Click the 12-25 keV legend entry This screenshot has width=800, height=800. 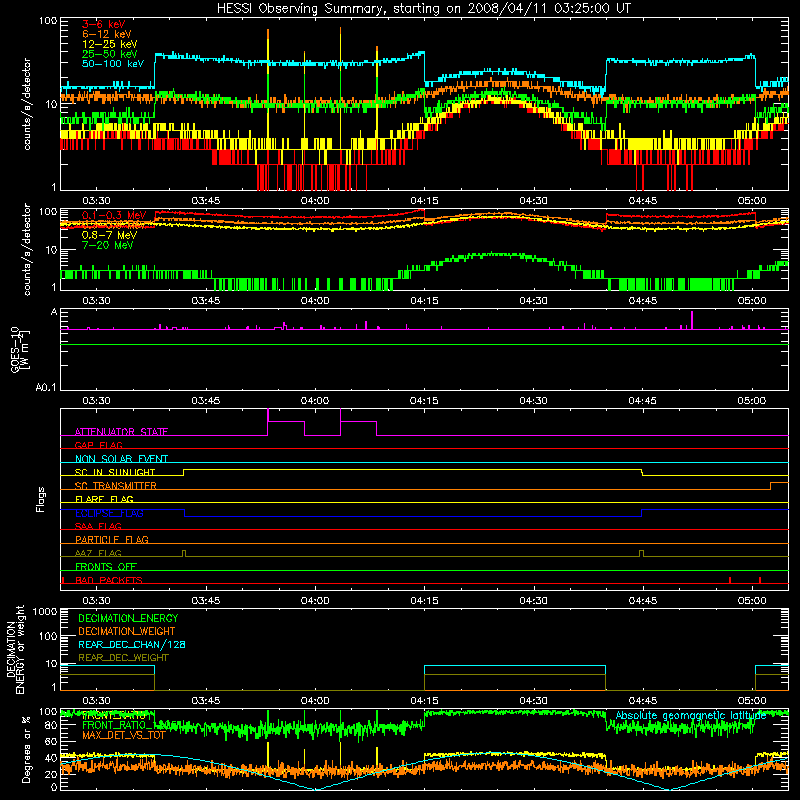[109, 44]
